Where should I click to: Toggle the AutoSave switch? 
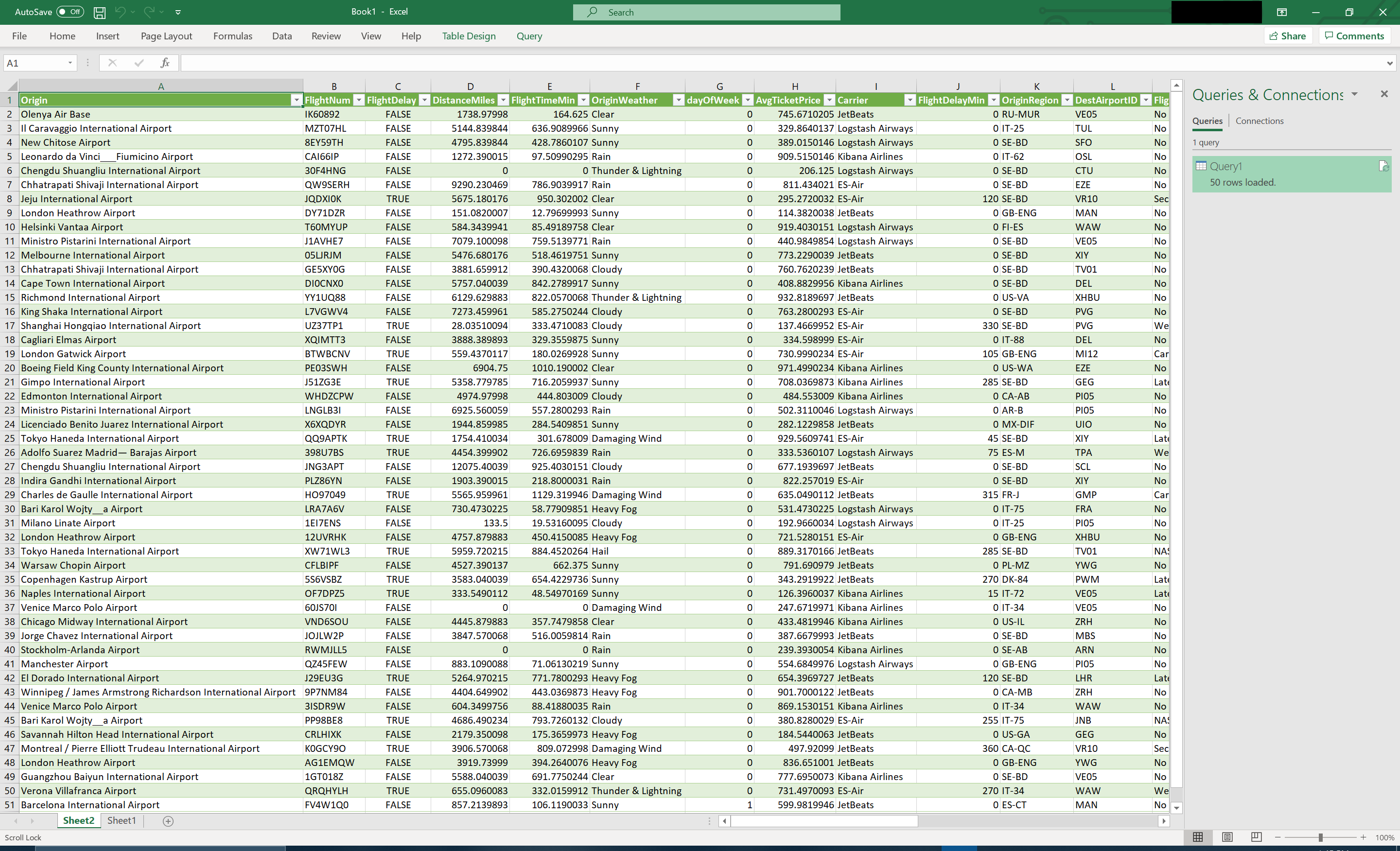pos(70,12)
